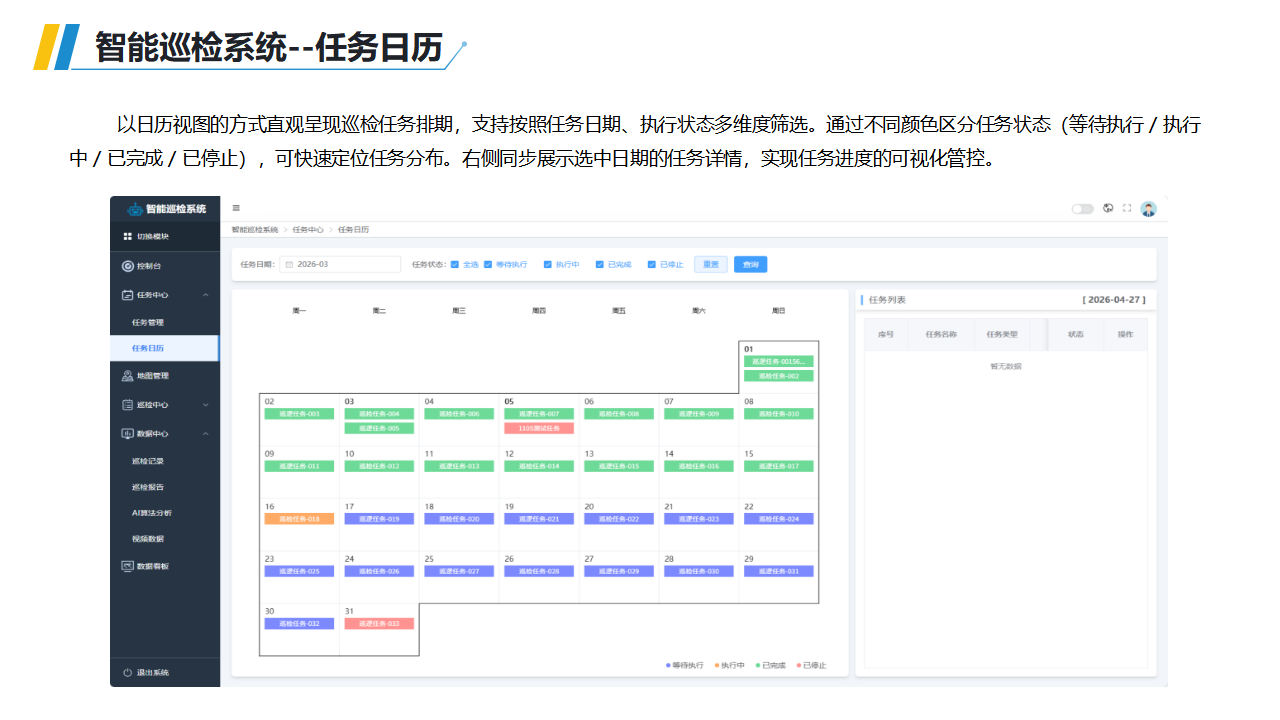Image resolution: width=1280 pixels, height=720 pixels.
Task: Click the 巡逻任务-021 task on day 19
Action: pos(539,519)
